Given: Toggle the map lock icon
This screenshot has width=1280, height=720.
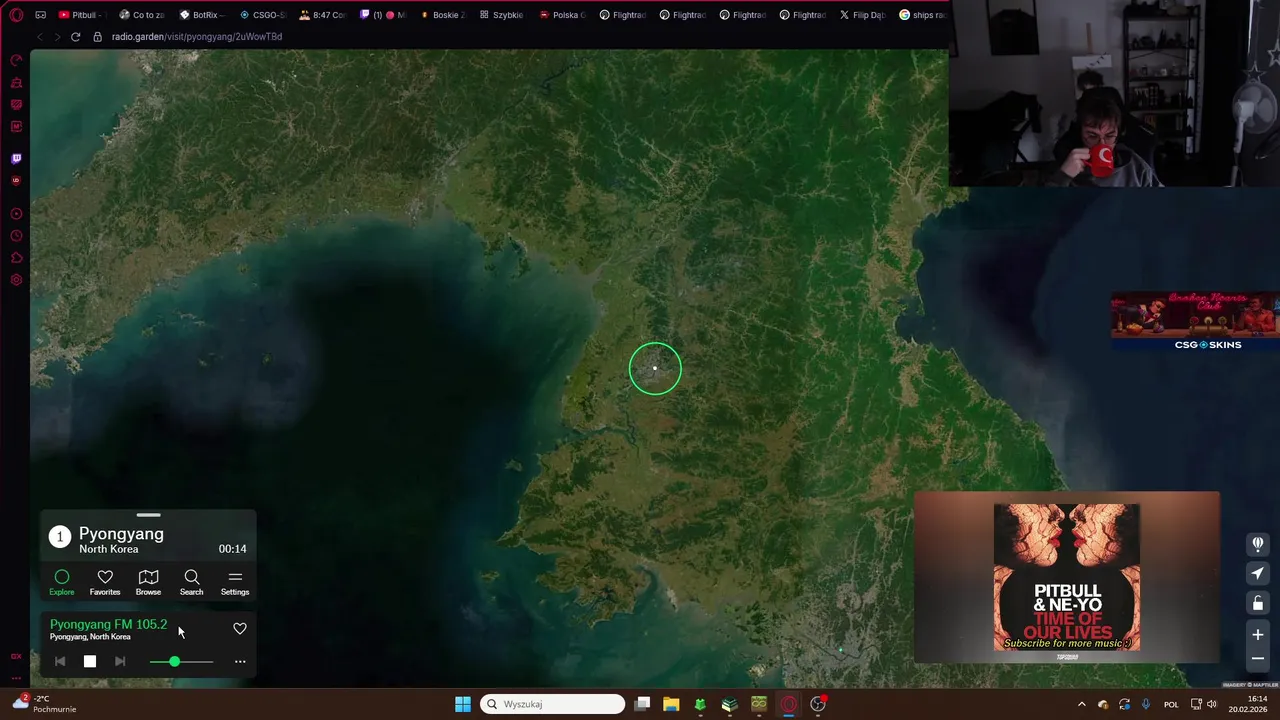Looking at the screenshot, I should click(x=1258, y=603).
